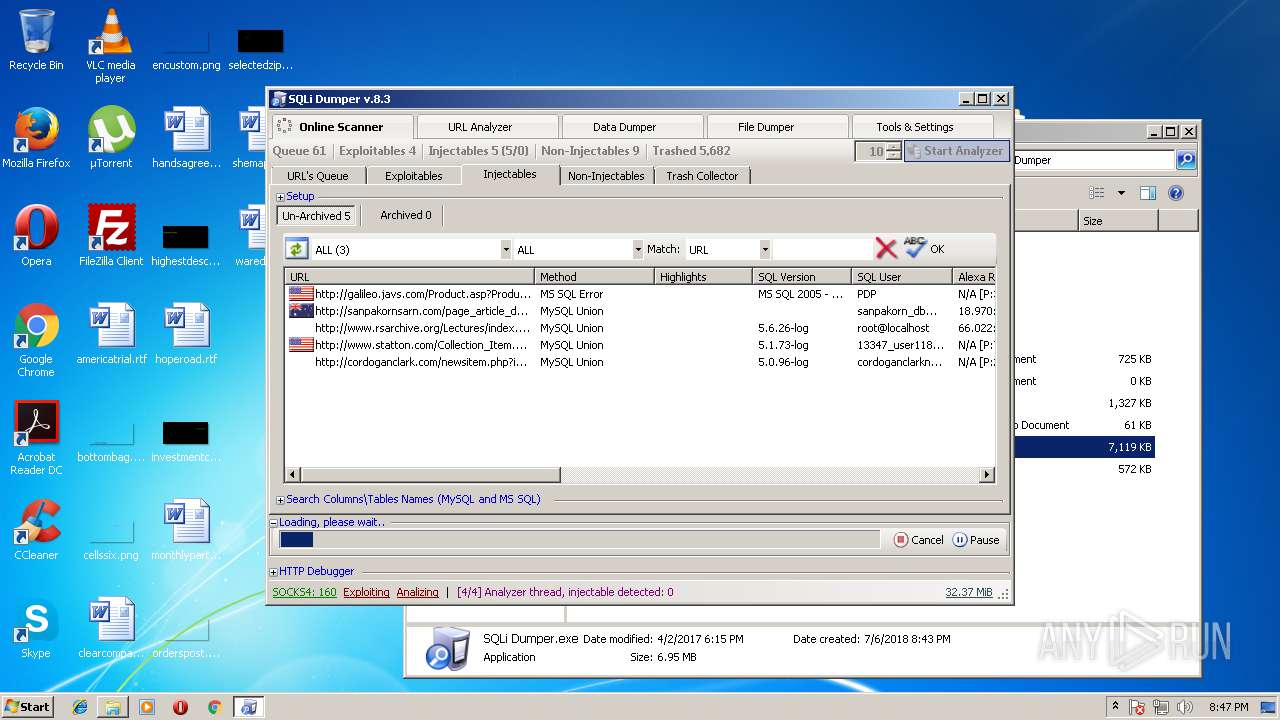Launch Mozilla Firefox from the desktop
The image size is (1280, 720).
point(36,138)
